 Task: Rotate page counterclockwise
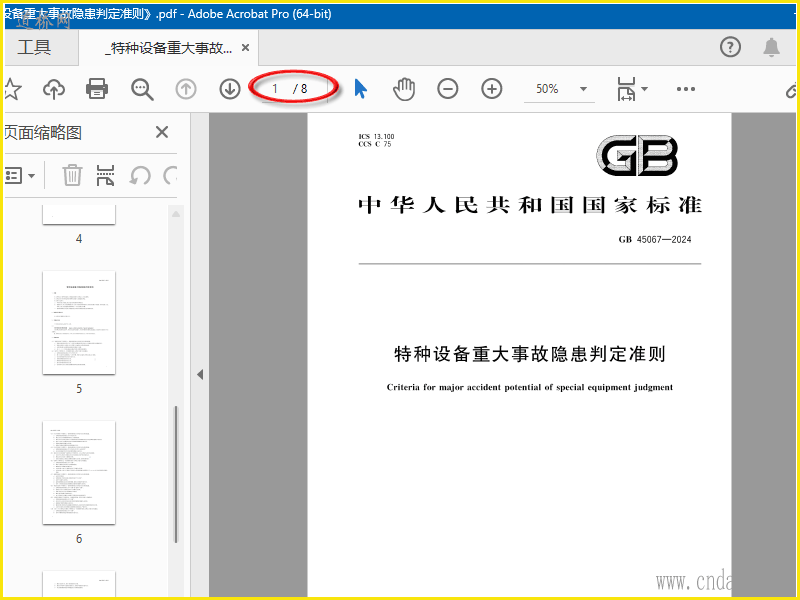coord(140,176)
